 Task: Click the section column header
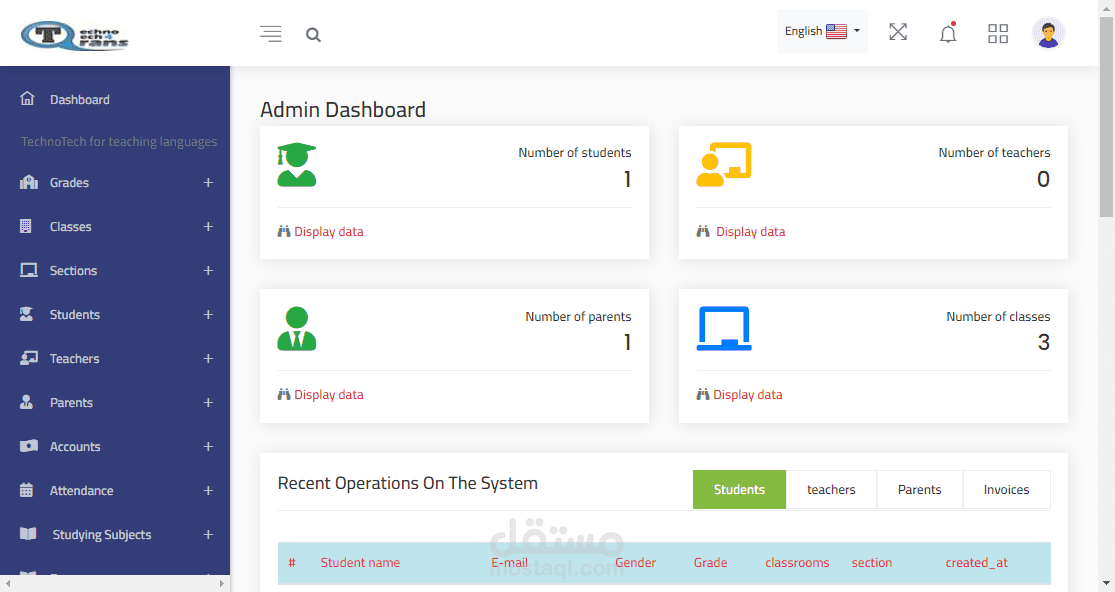(872, 563)
